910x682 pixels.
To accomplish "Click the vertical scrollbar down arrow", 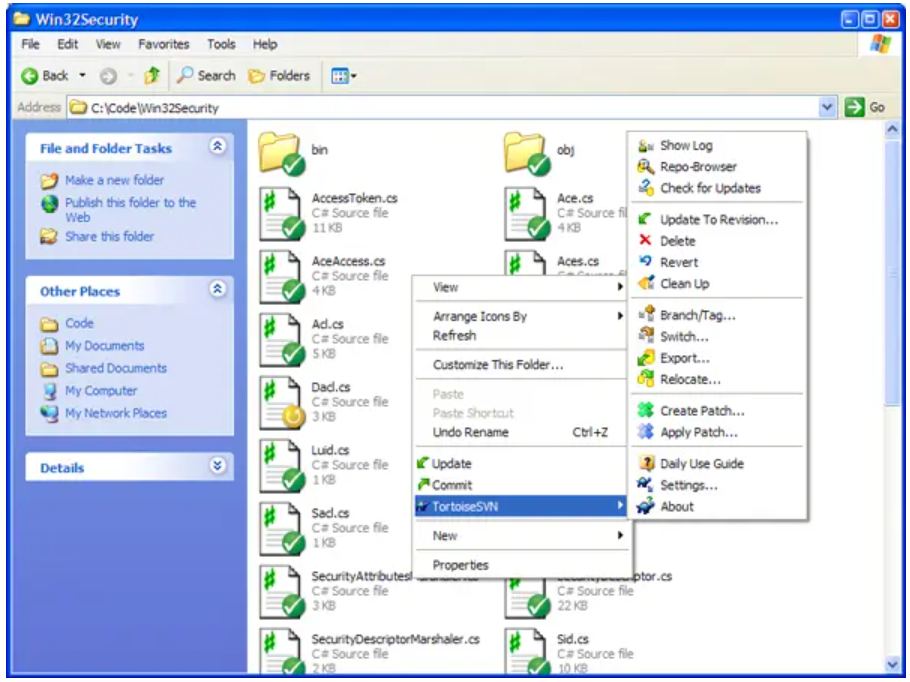I will click(892, 664).
